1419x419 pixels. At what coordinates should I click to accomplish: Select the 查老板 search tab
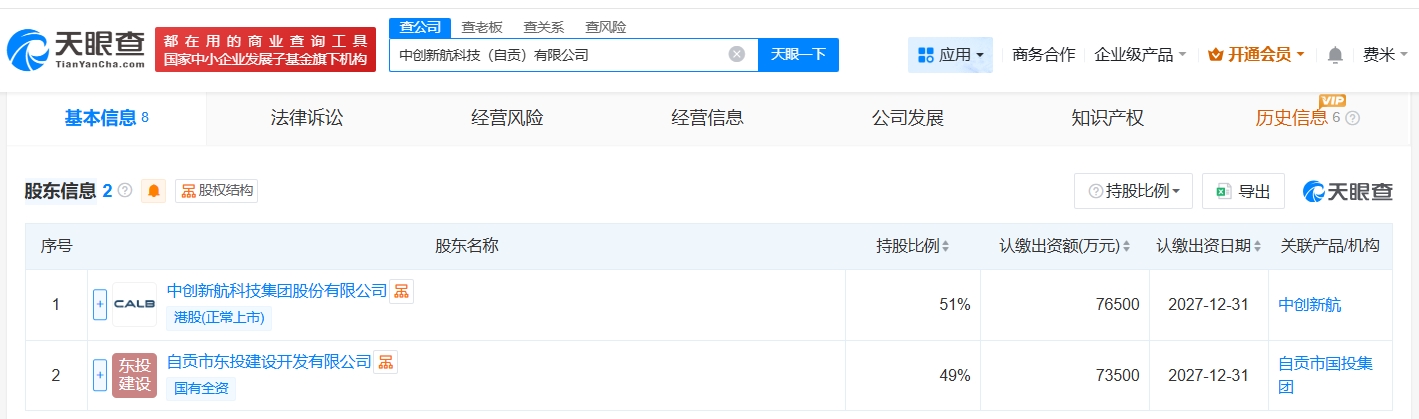pos(482,27)
